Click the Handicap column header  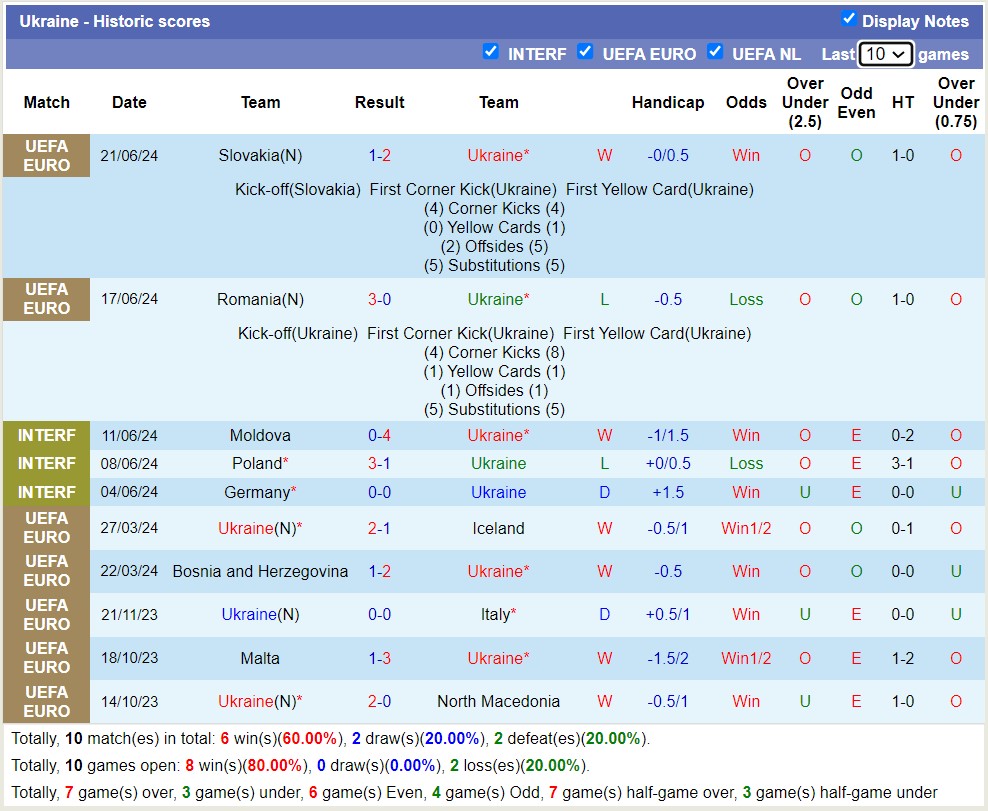pos(668,102)
